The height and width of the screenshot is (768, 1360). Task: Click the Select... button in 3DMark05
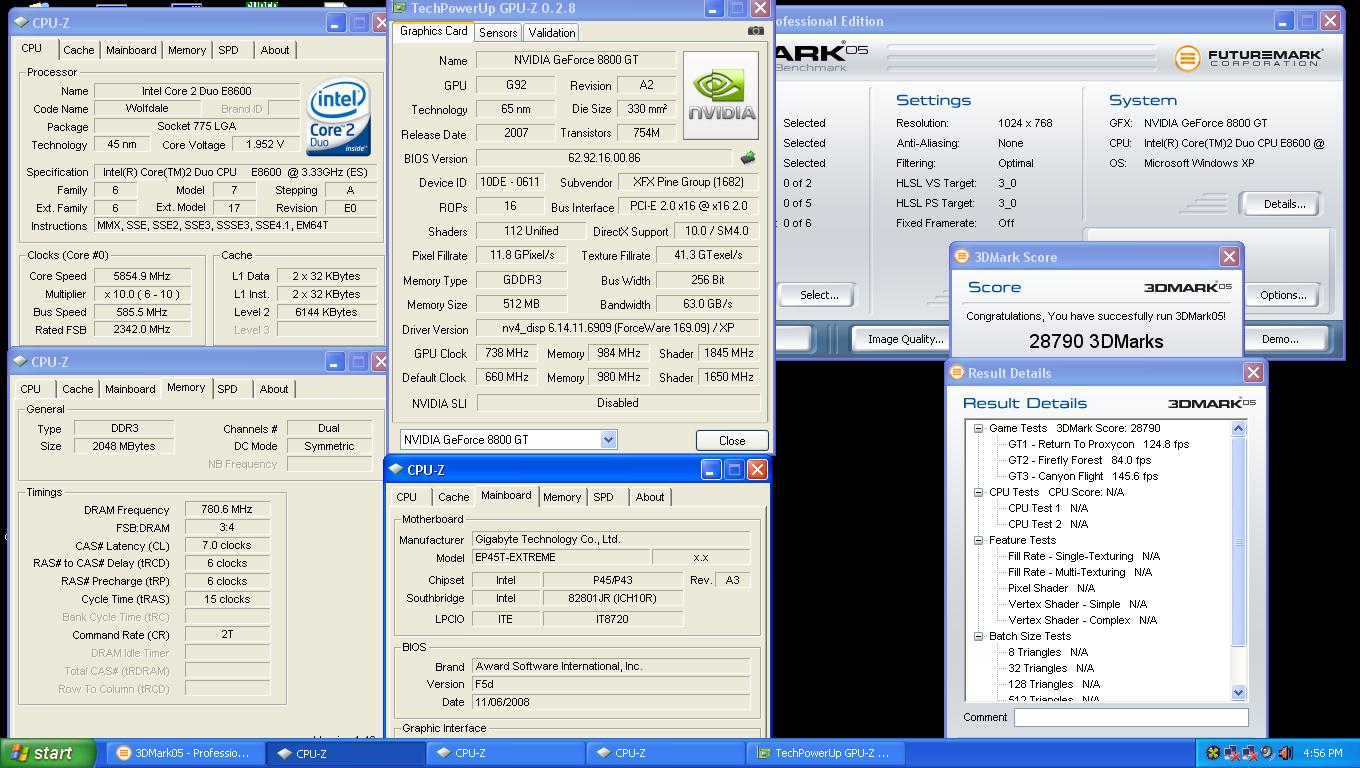[819, 295]
